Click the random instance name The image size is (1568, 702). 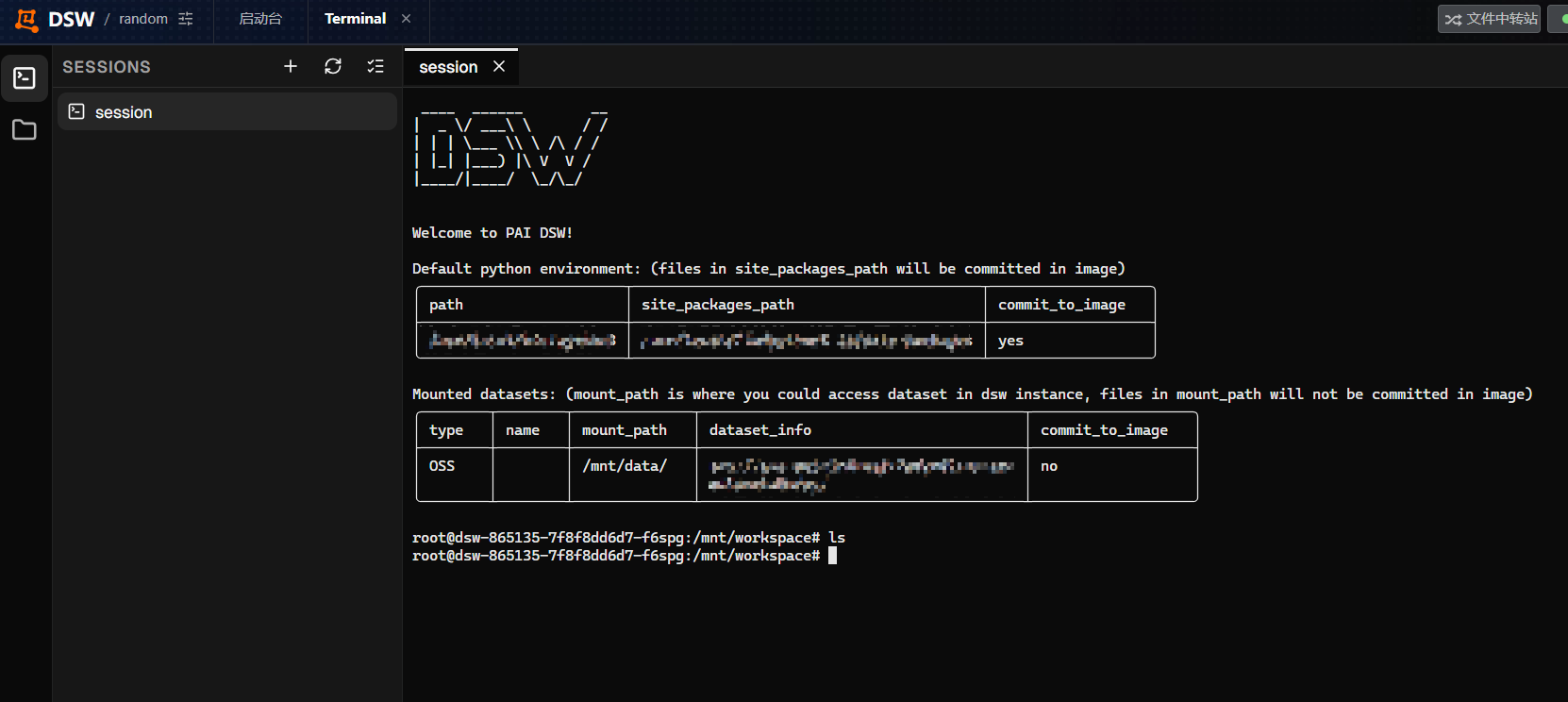[143, 19]
